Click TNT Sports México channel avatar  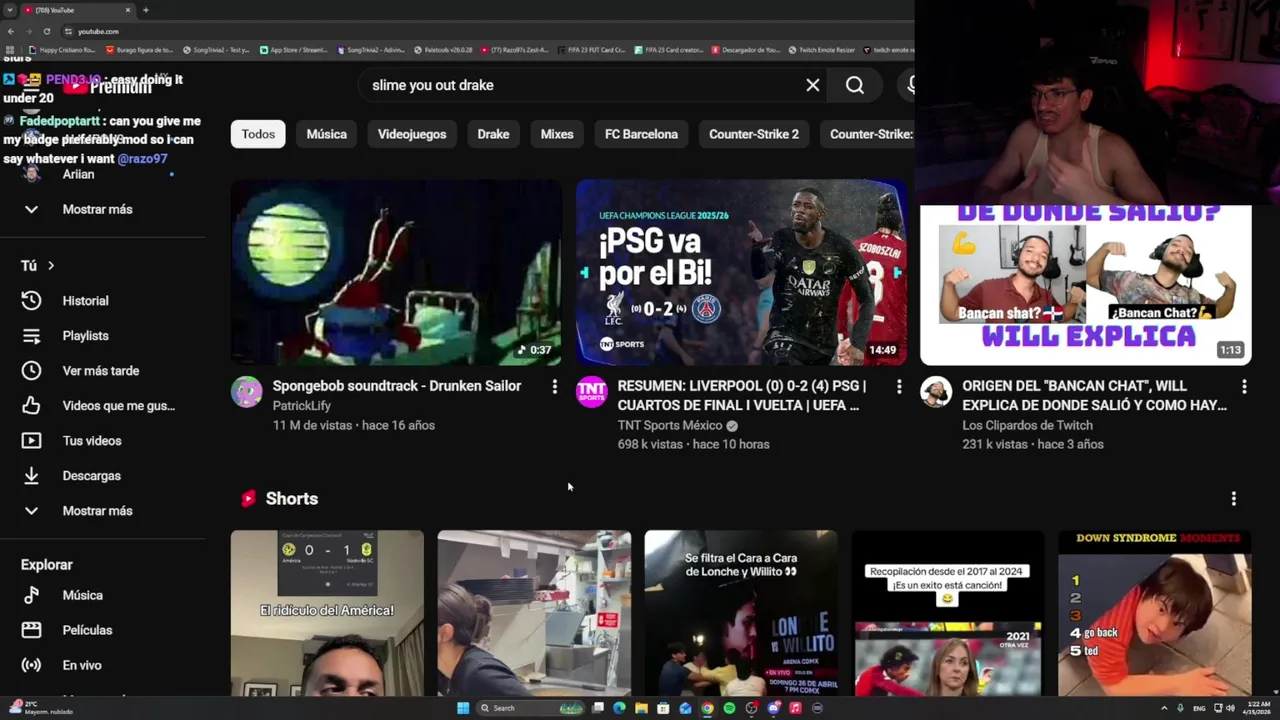click(591, 391)
